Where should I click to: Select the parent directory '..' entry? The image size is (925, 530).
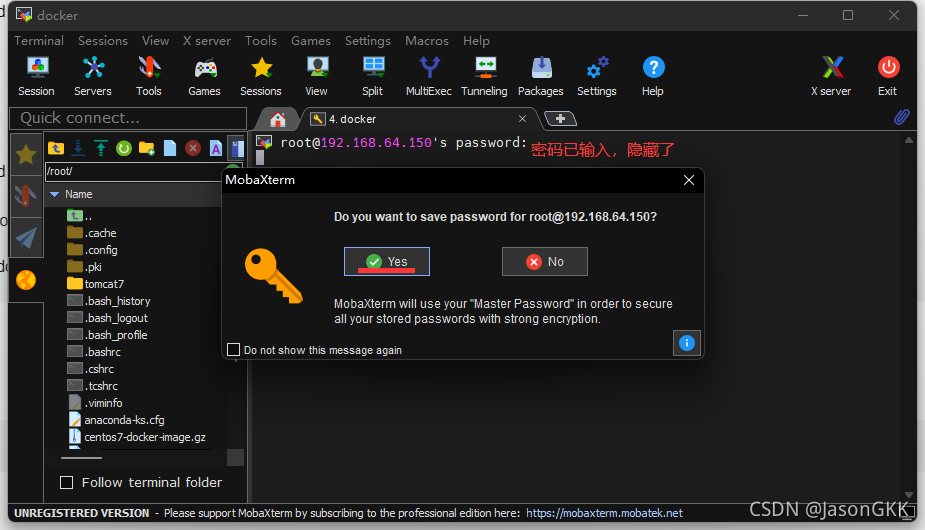coord(80,216)
